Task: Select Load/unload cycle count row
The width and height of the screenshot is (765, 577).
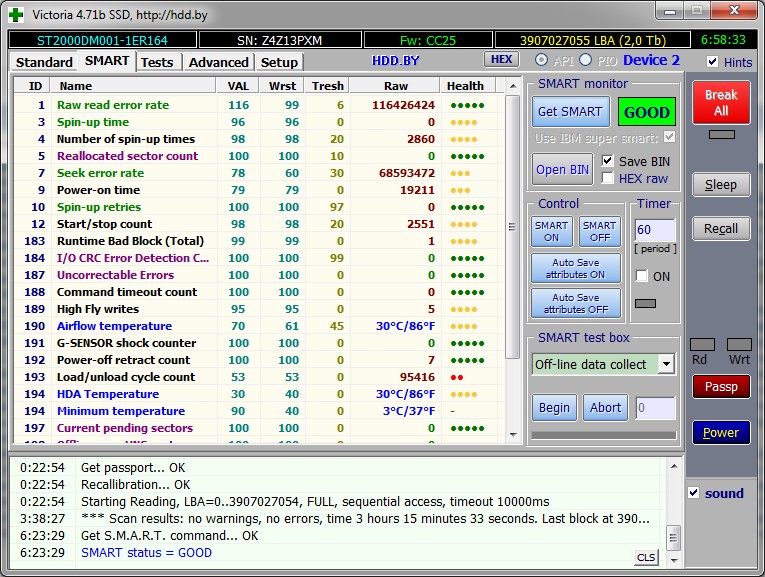Action: click(x=259, y=377)
